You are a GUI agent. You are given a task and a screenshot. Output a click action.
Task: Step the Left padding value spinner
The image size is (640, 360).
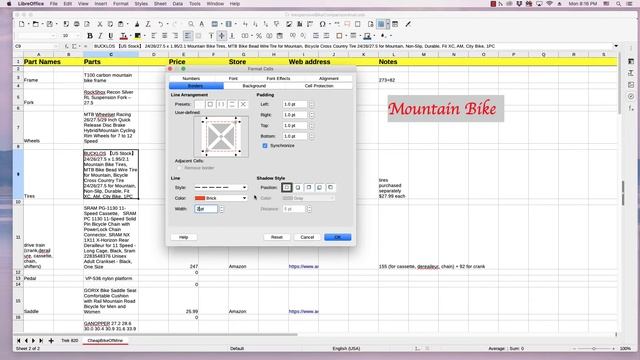311,104
